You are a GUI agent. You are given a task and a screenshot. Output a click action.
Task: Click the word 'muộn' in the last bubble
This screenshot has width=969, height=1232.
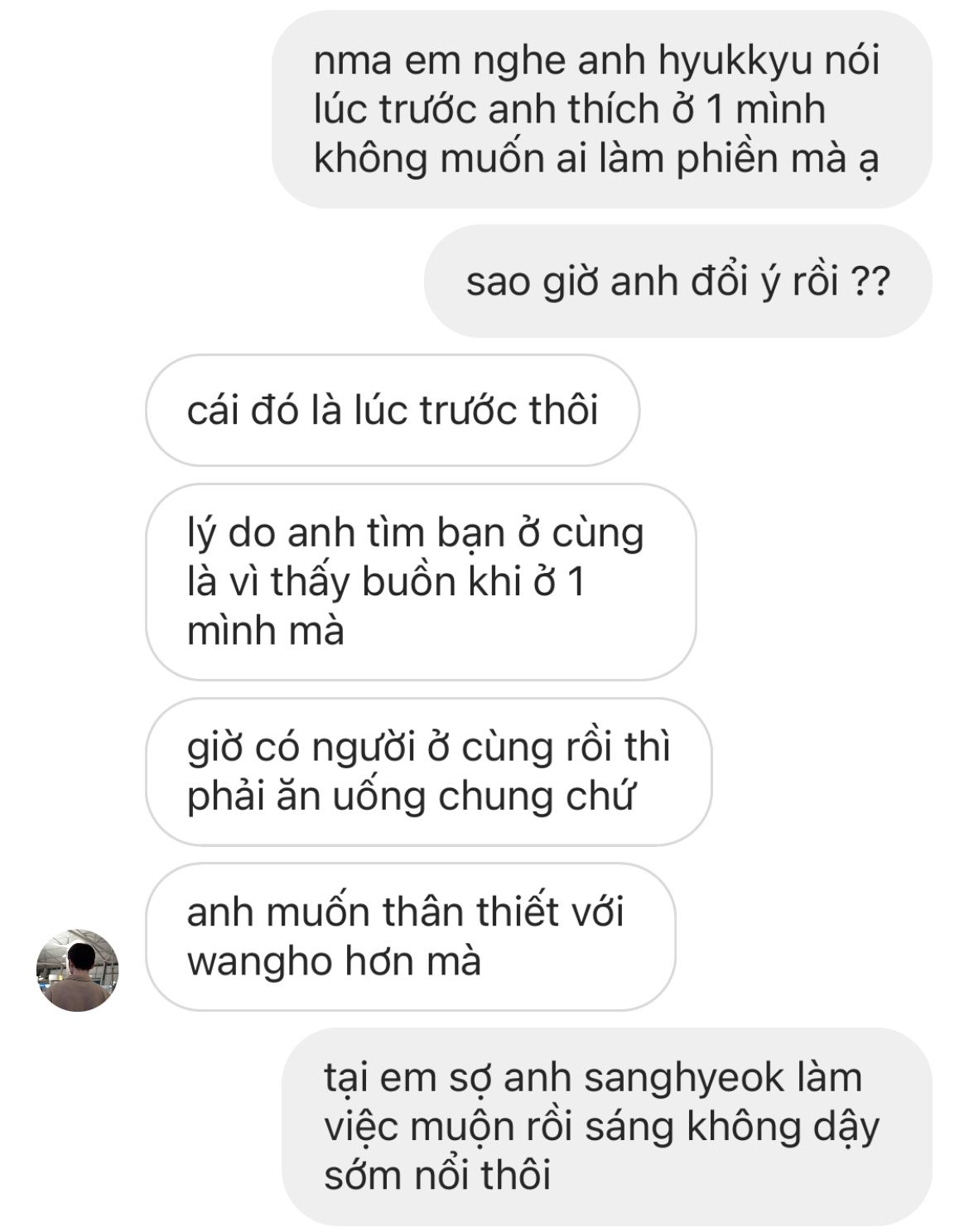(x=462, y=1128)
